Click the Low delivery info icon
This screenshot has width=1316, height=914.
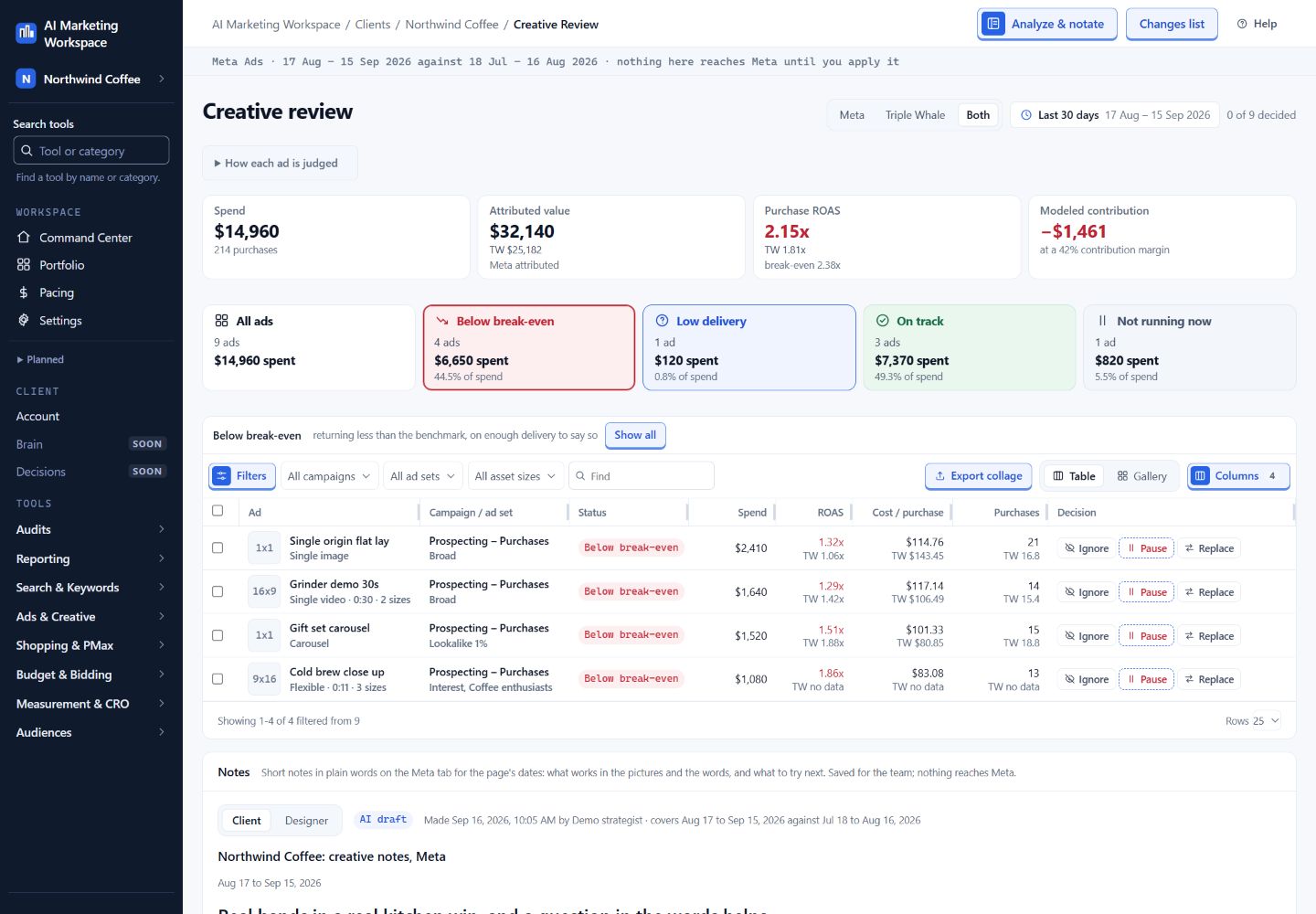click(663, 321)
